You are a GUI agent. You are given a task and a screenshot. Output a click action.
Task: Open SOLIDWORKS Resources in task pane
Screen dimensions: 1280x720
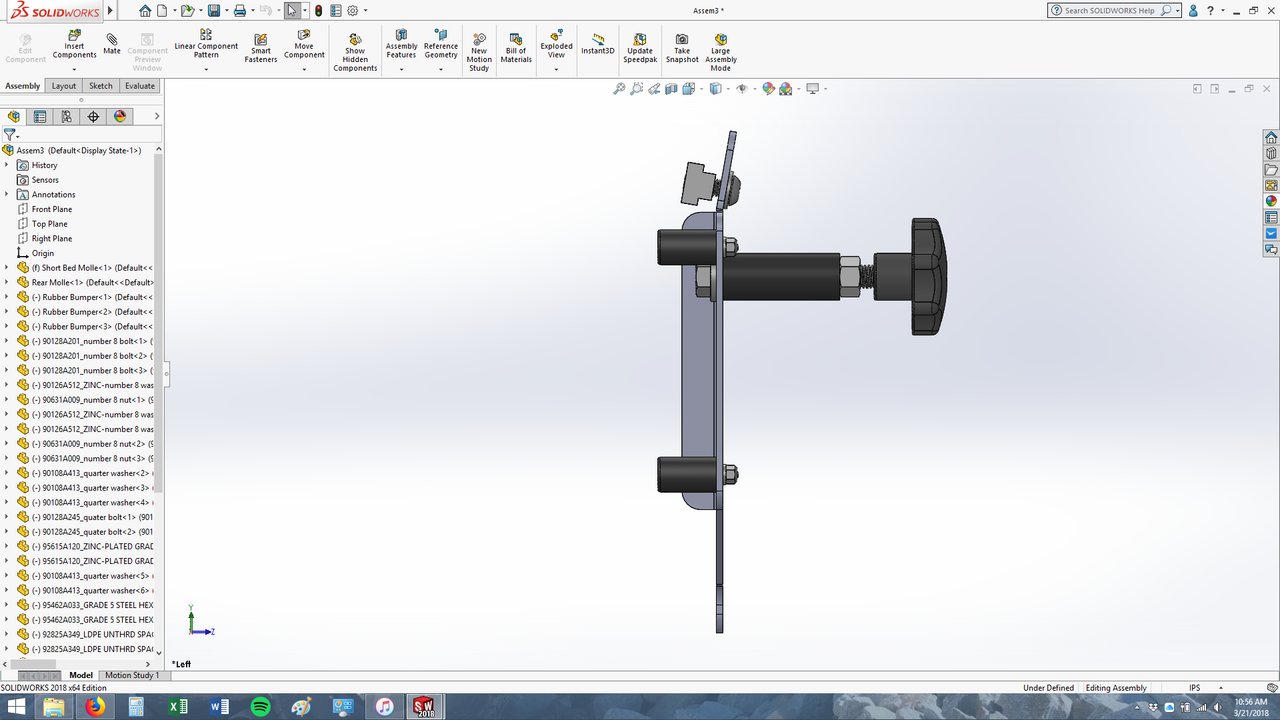[x=1271, y=137]
